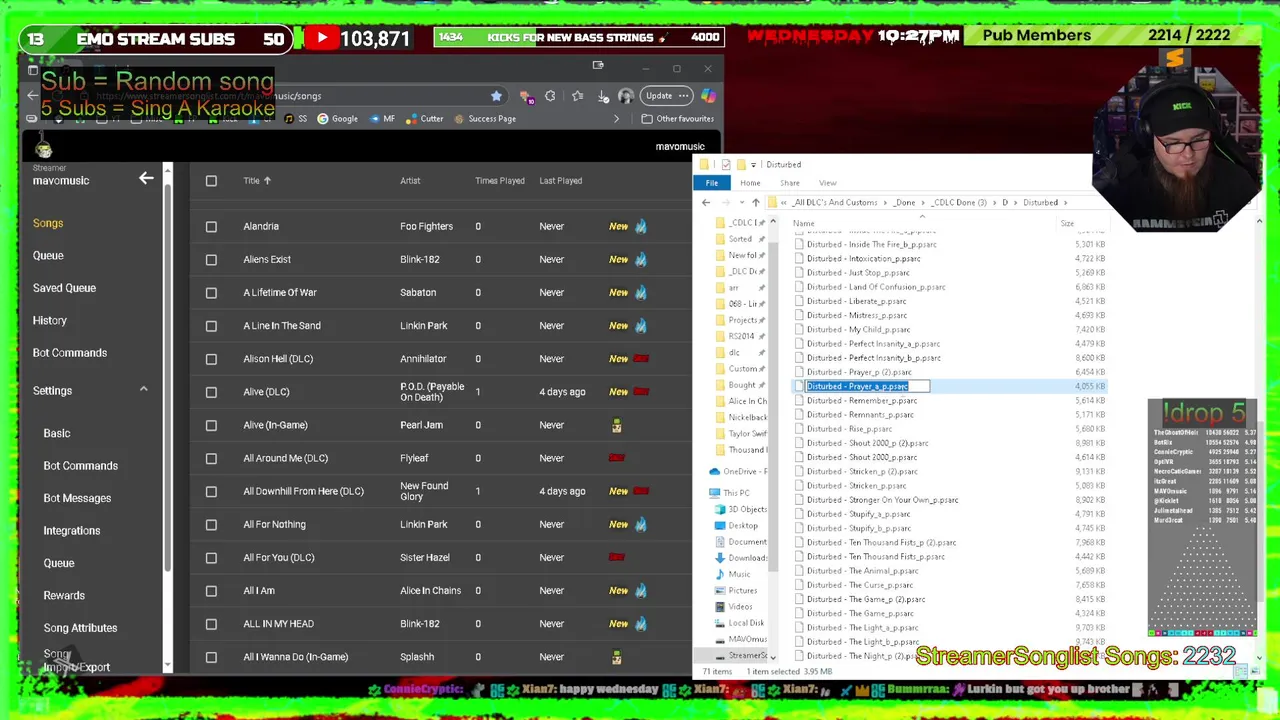
Task: Open Song Attributes settings
Action: tap(80, 628)
